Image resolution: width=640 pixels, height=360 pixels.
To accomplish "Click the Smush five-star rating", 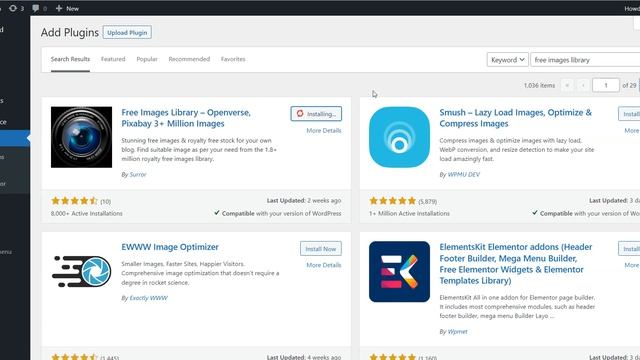I will click(x=392, y=201).
